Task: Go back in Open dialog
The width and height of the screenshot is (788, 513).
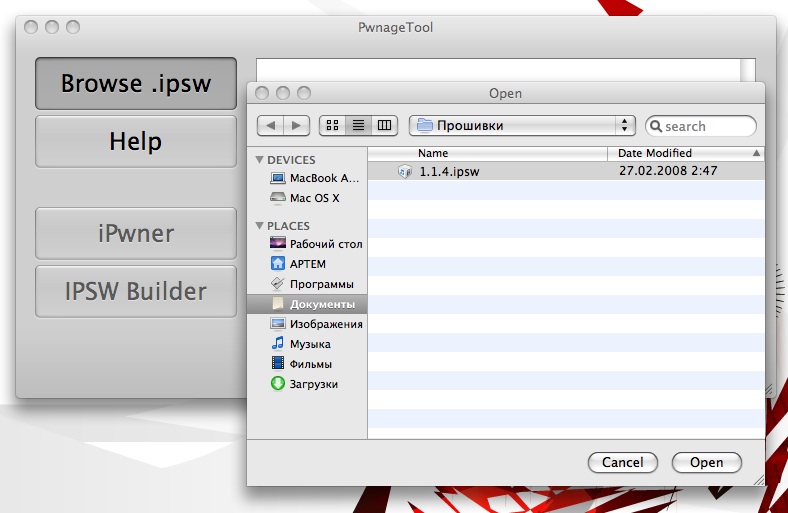Action: click(x=270, y=126)
